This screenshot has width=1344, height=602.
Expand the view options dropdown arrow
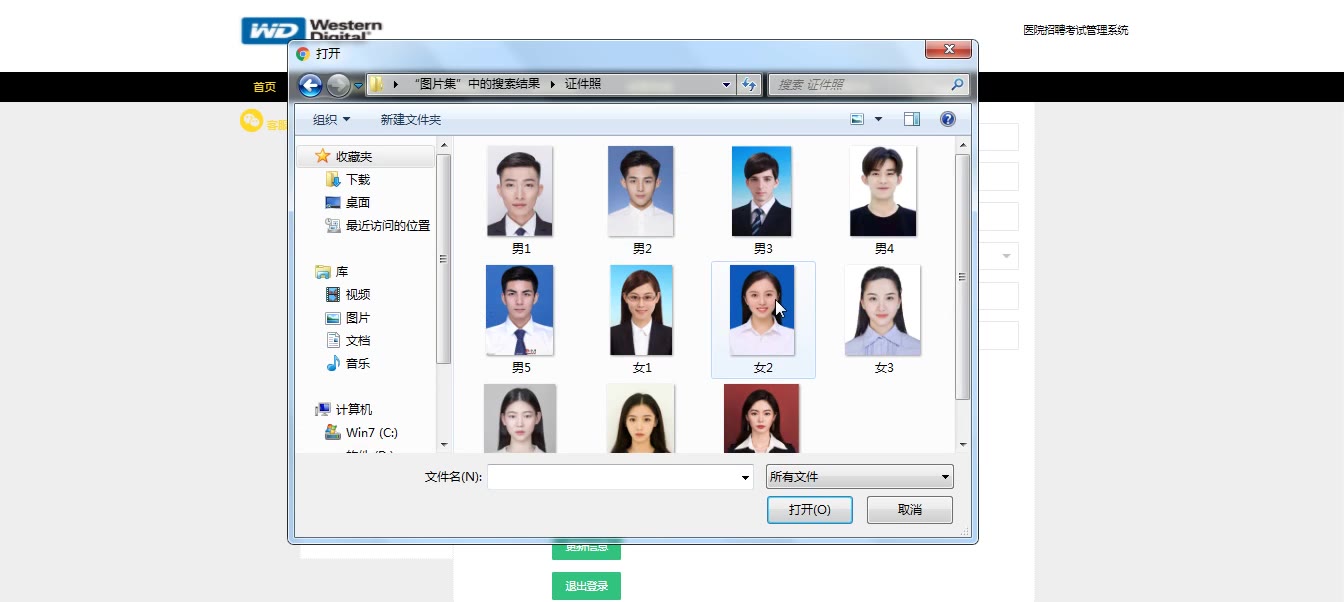point(879,119)
